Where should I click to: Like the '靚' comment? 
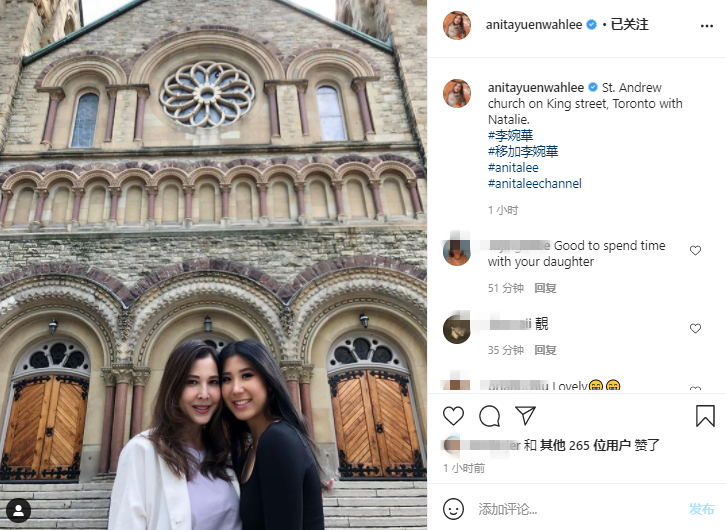click(695, 328)
